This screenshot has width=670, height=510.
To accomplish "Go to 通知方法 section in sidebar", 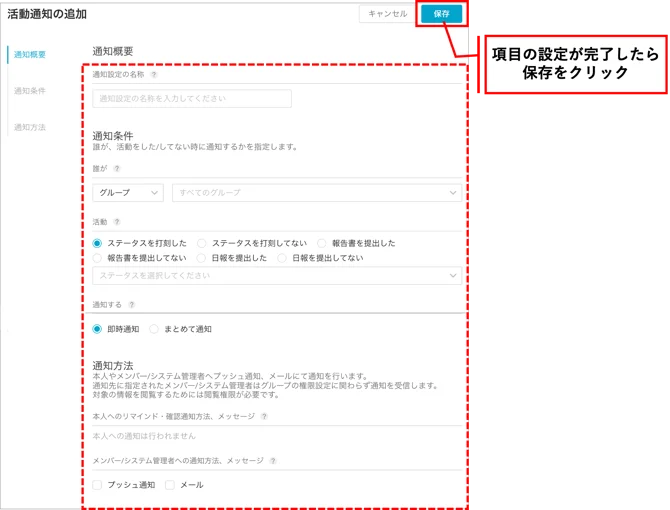I will [29, 127].
